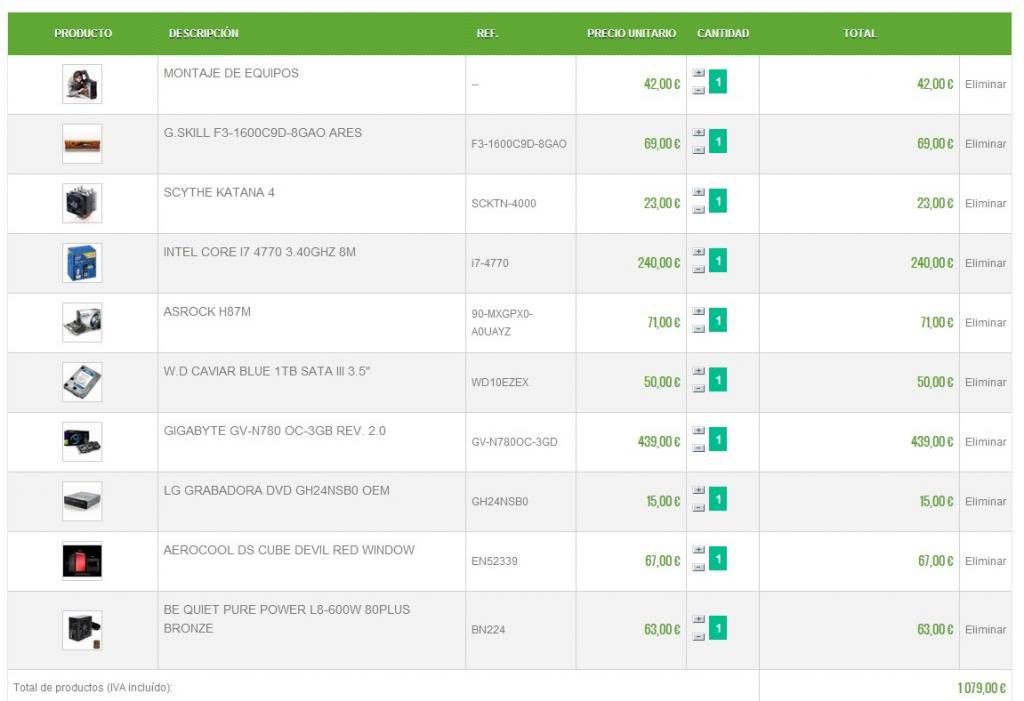Increase quantity of ASROCK H87M
The image size is (1024, 701).
(x=699, y=312)
